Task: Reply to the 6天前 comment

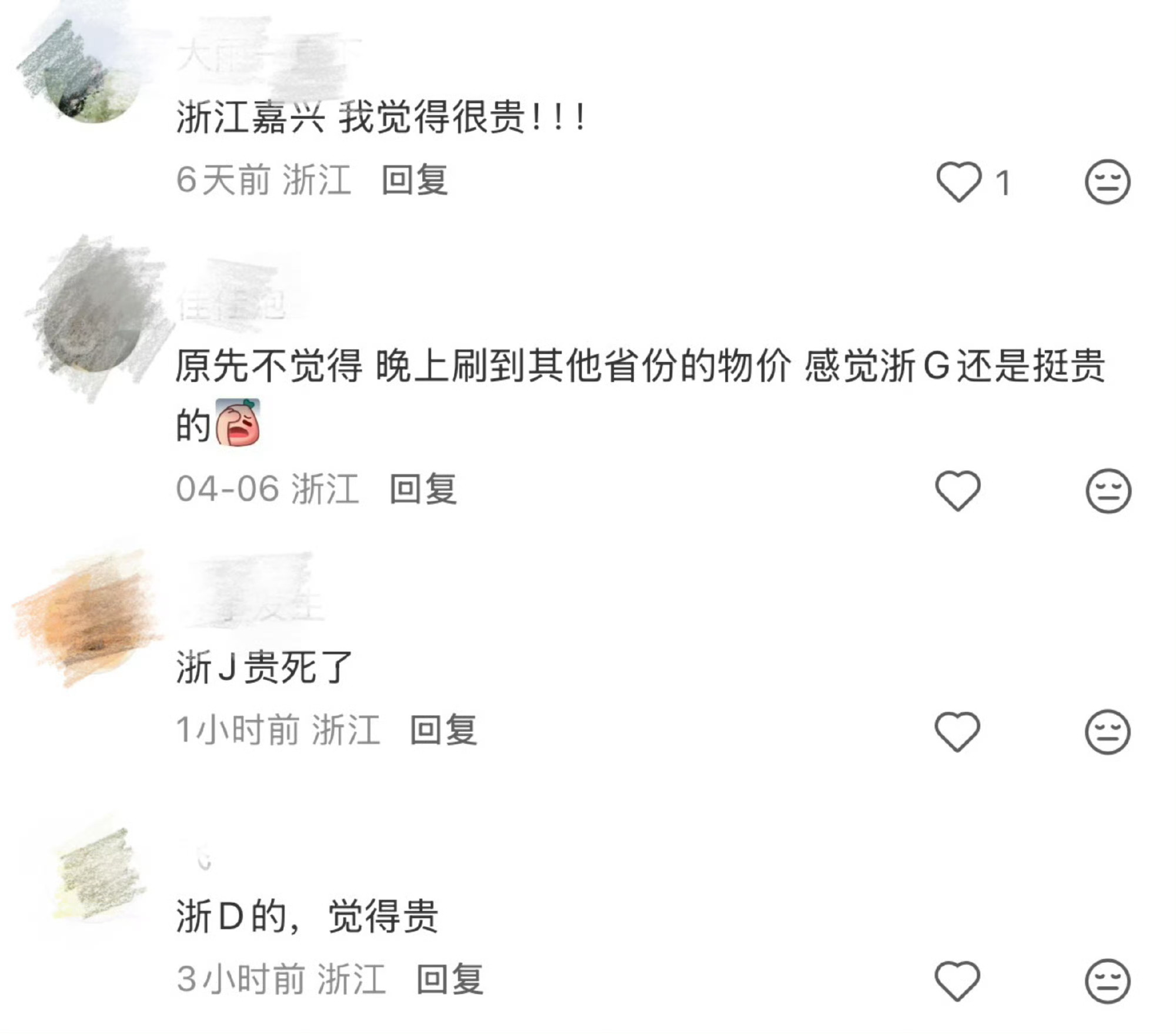Action: [x=415, y=180]
